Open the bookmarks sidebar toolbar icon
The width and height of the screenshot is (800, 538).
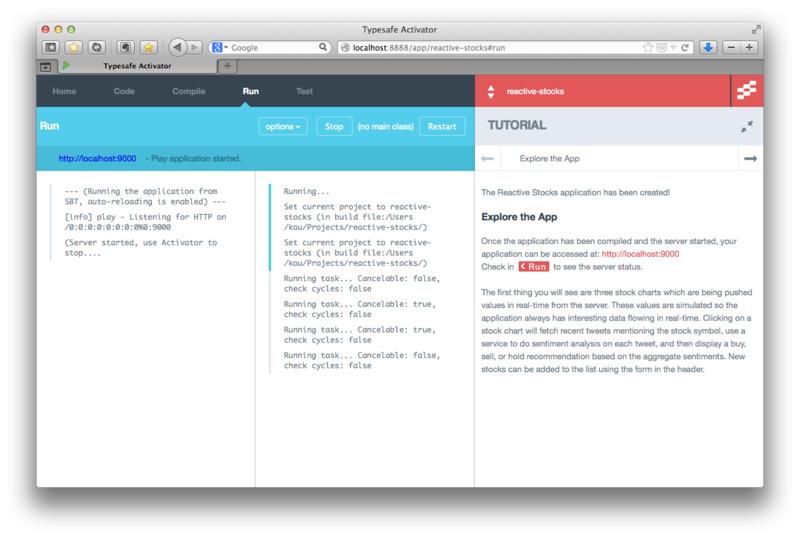tap(51, 47)
